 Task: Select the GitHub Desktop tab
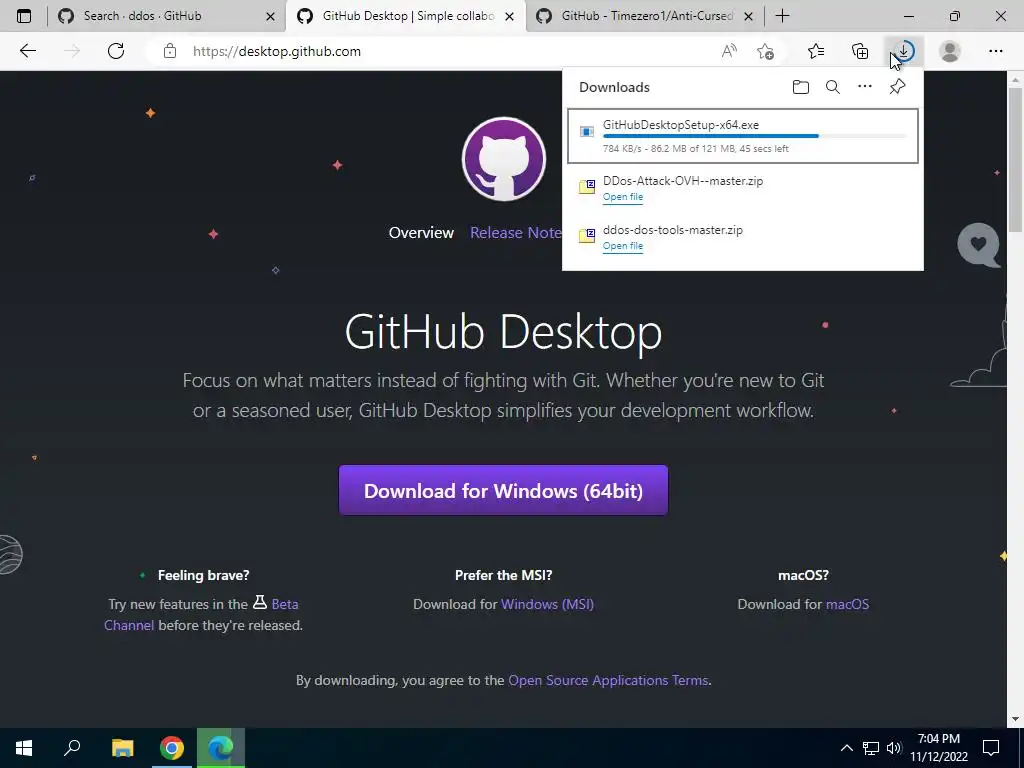[x=405, y=16]
